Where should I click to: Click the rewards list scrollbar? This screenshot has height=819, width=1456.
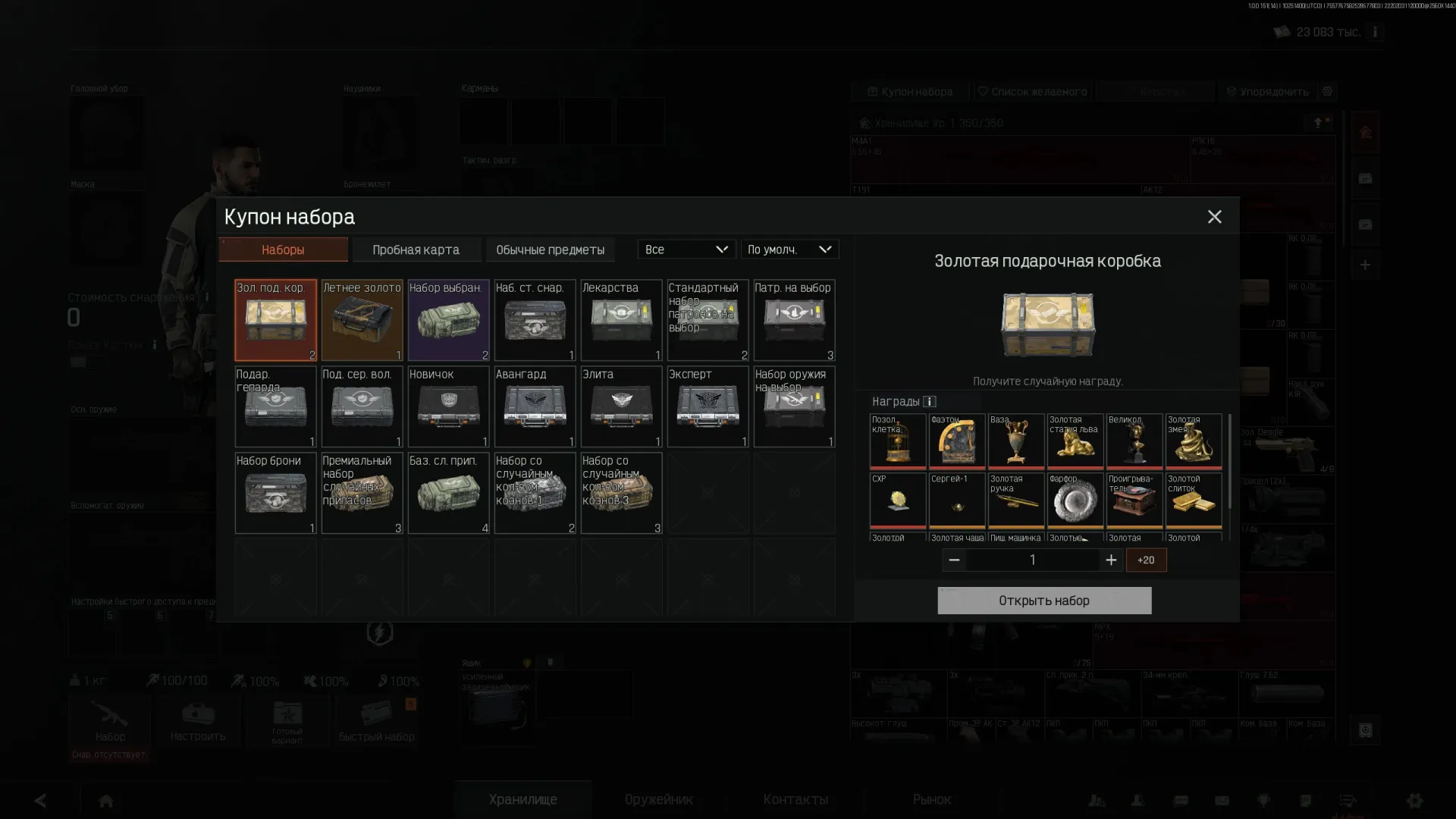click(x=1229, y=461)
